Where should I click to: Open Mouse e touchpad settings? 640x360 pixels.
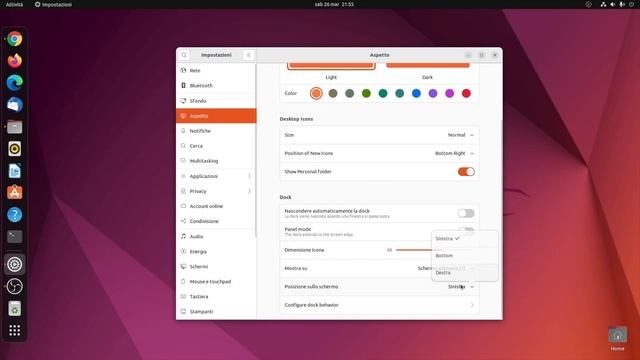click(216, 282)
